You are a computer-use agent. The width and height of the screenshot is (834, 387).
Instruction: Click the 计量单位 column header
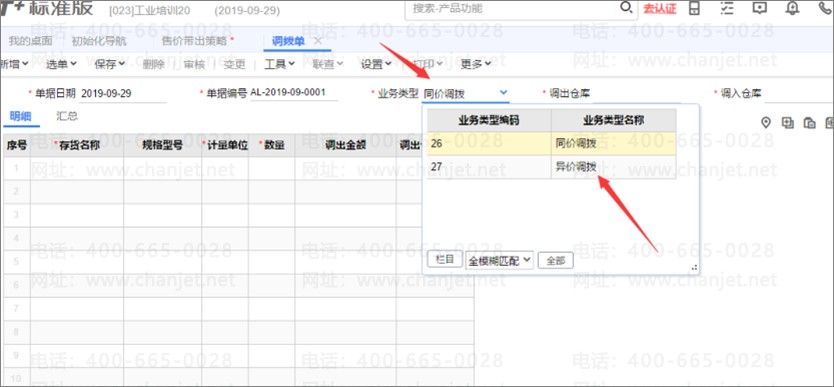pos(225,146)
